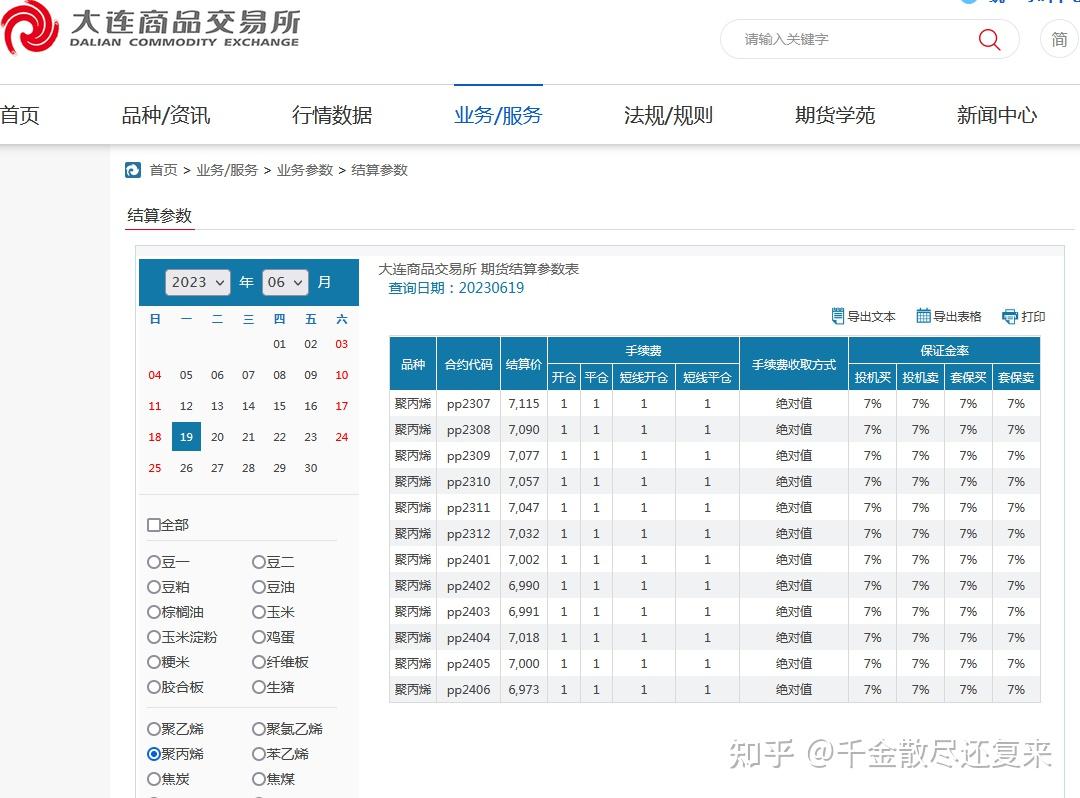Open the year 2023 dropdown
Viewport: 1080px width, 798px height.
197,282
